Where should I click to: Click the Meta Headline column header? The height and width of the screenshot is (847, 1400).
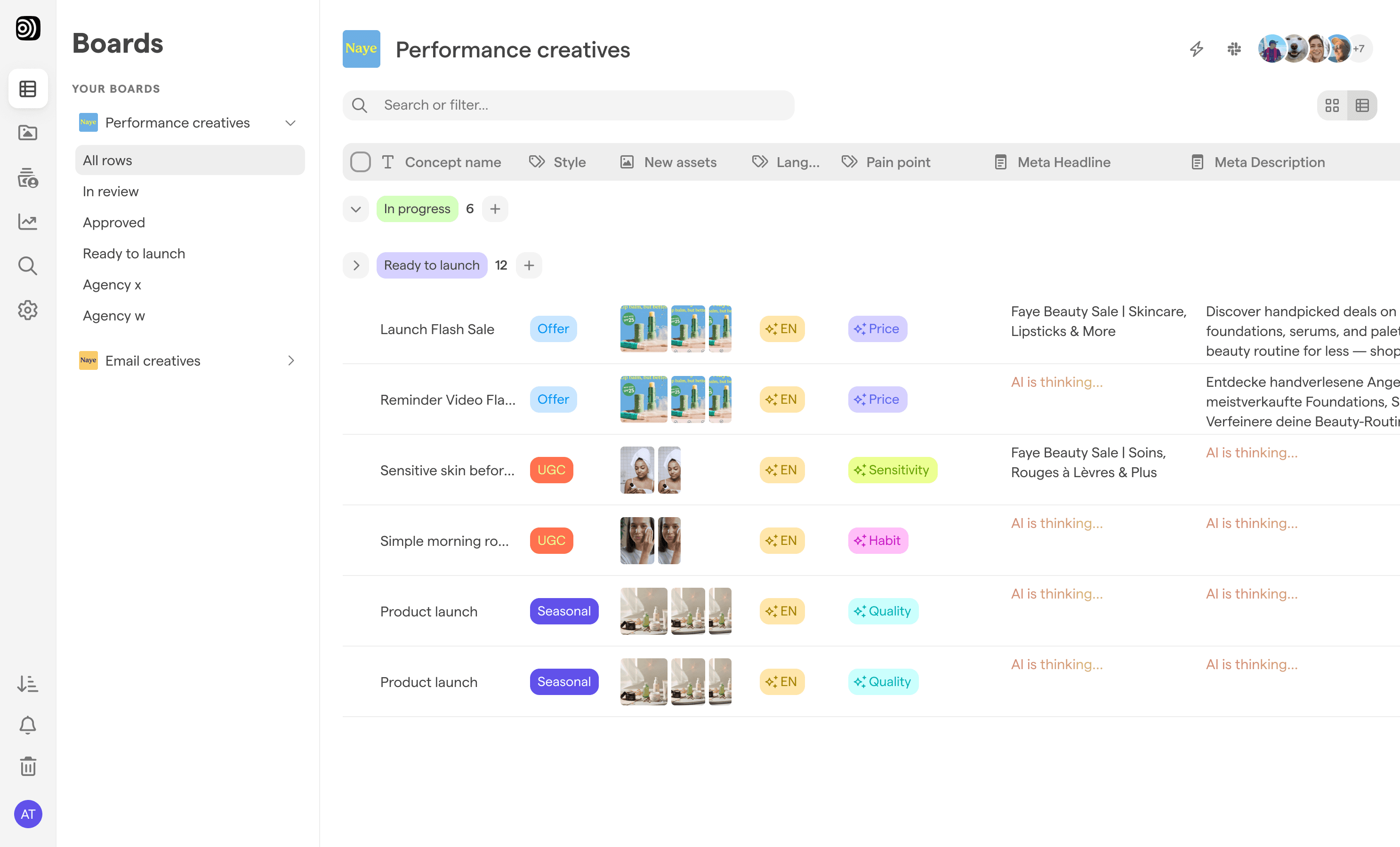[1052, 162]
